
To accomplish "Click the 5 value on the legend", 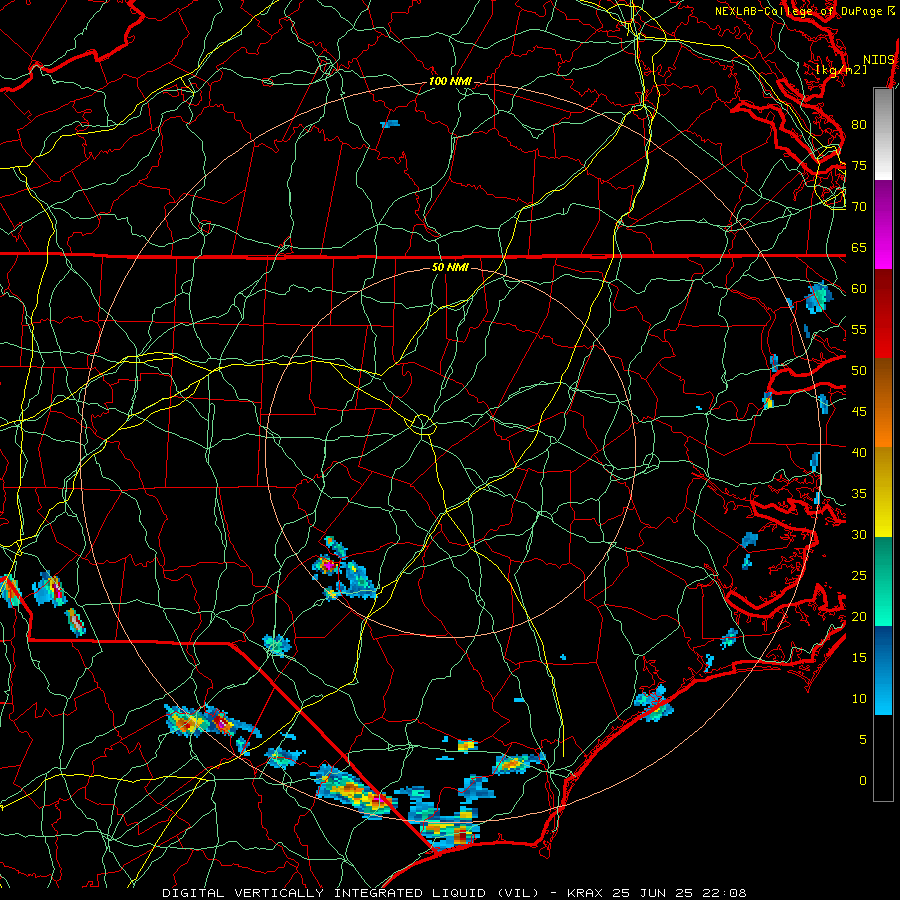I will tap(863, 739).
